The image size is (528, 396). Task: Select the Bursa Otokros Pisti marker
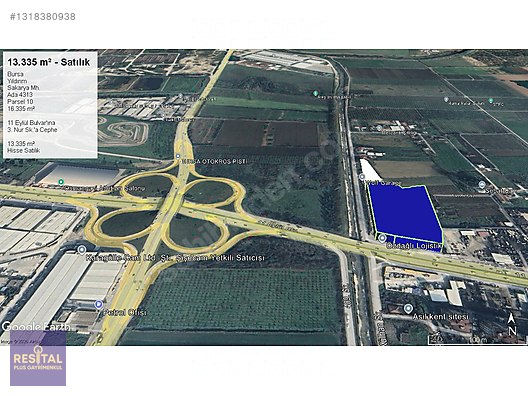pos(177,156)
